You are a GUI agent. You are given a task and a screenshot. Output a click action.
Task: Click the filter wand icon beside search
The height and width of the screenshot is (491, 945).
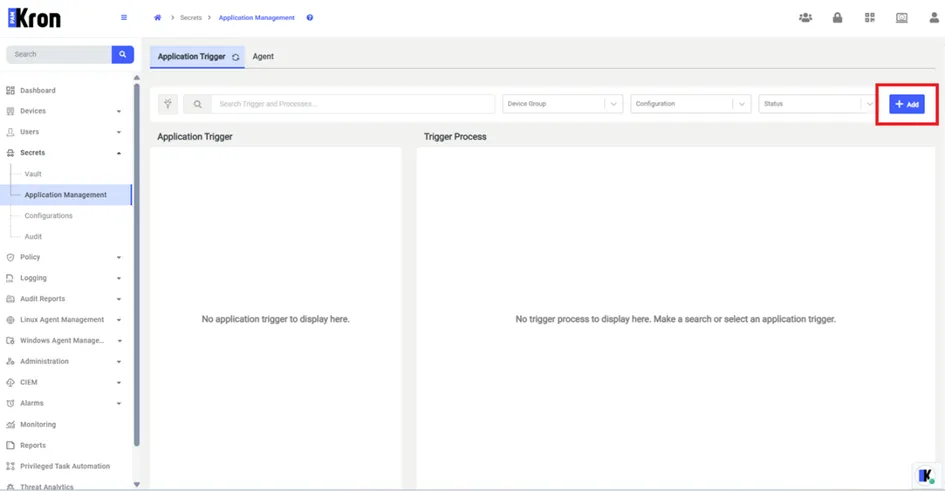[168, 104]
